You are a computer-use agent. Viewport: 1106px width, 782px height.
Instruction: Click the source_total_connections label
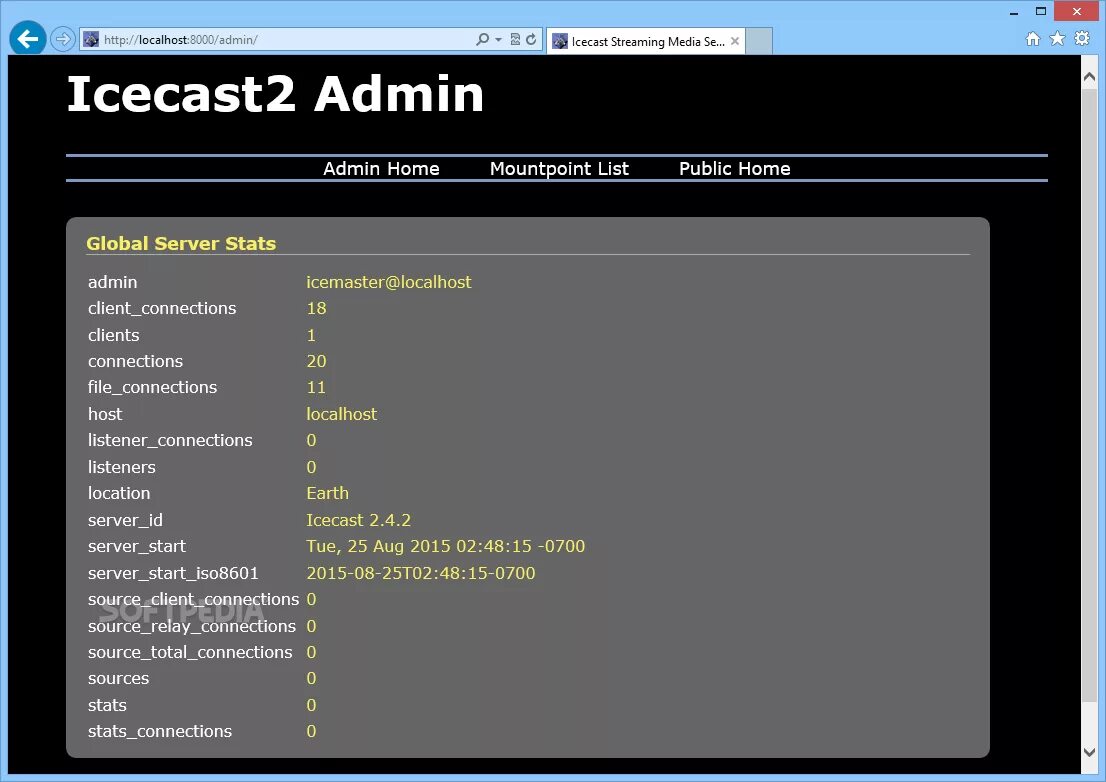coord(190,652)
